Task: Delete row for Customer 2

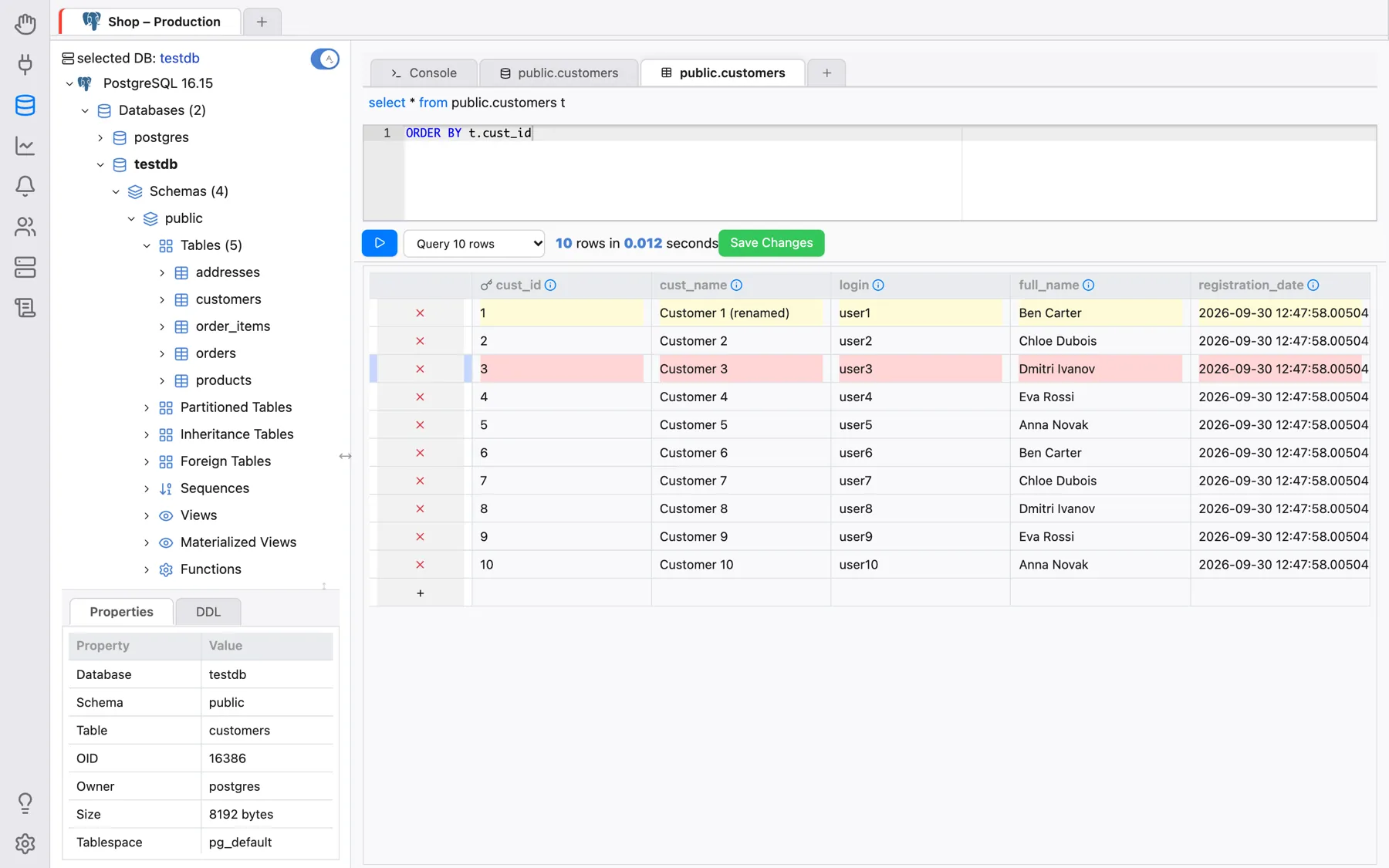Action: [x=420, y=341]
